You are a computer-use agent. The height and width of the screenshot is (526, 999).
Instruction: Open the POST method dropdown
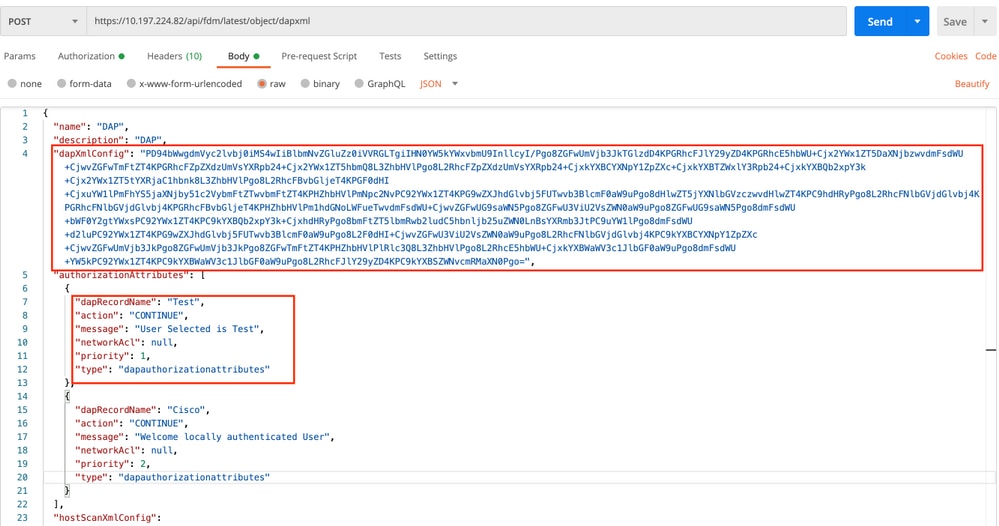(x=42, y=21)
